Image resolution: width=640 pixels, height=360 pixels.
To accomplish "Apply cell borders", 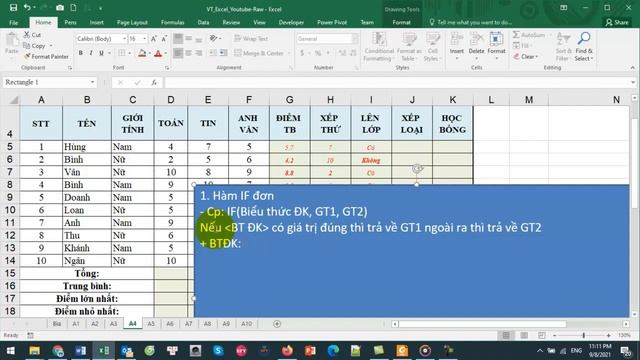I will 122,53.
